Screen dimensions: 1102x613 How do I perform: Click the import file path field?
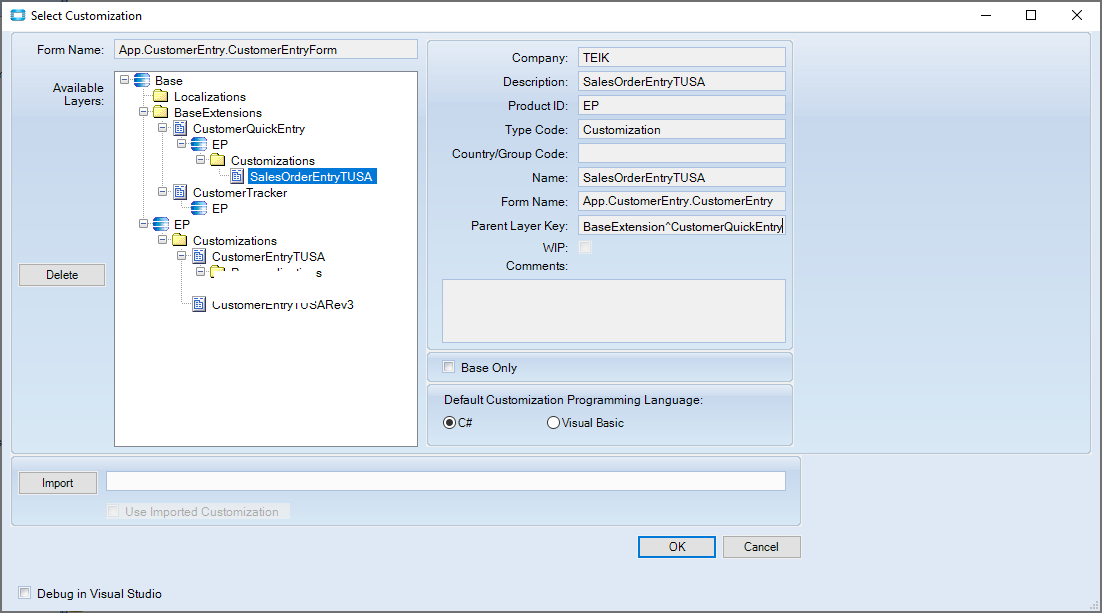coord(446,481)
